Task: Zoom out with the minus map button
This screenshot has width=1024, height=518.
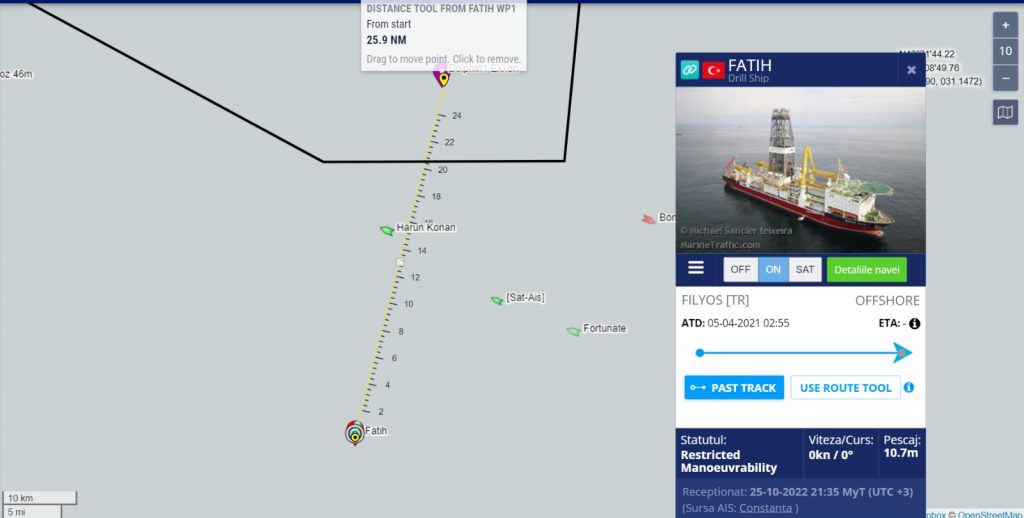Action: (1005, 78)
